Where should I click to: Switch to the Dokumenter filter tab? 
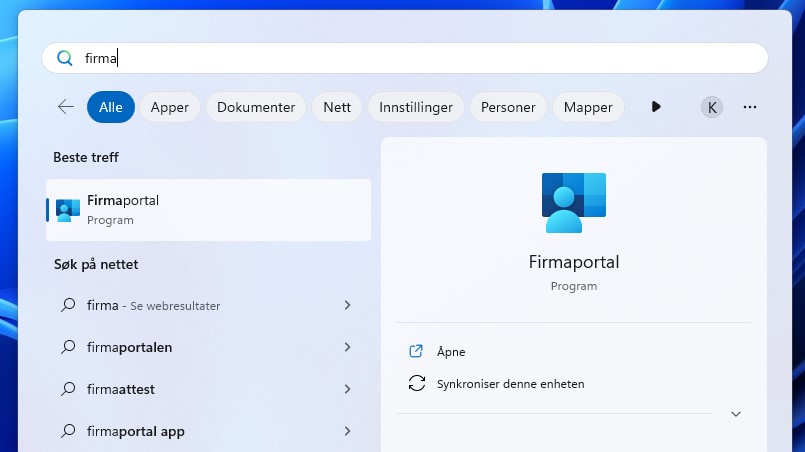pyautogui.click(x=256, y=107)
